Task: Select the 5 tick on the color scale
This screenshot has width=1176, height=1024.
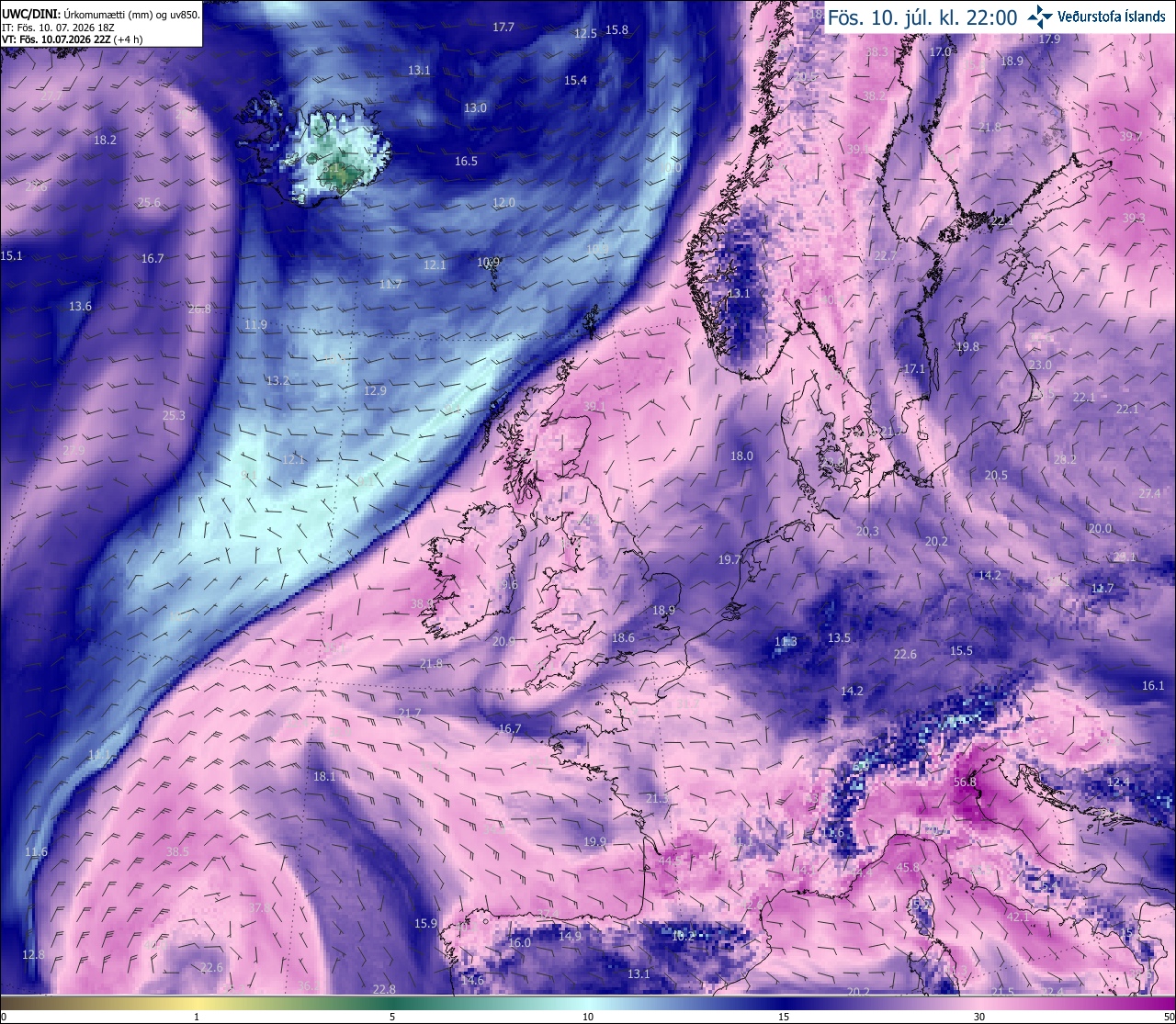Action: coord(392,1017)
